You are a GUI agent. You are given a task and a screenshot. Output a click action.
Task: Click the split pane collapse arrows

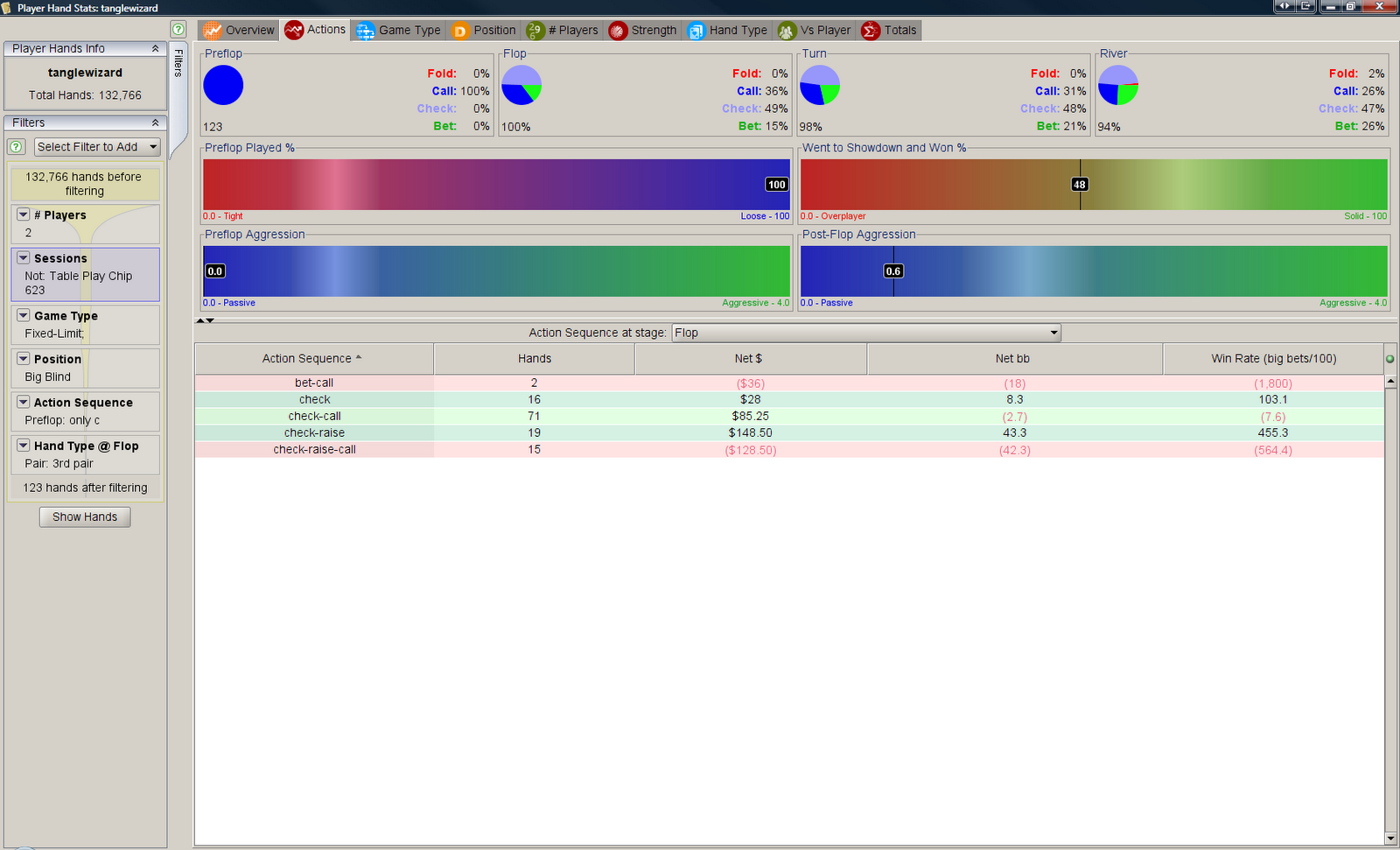206,320
